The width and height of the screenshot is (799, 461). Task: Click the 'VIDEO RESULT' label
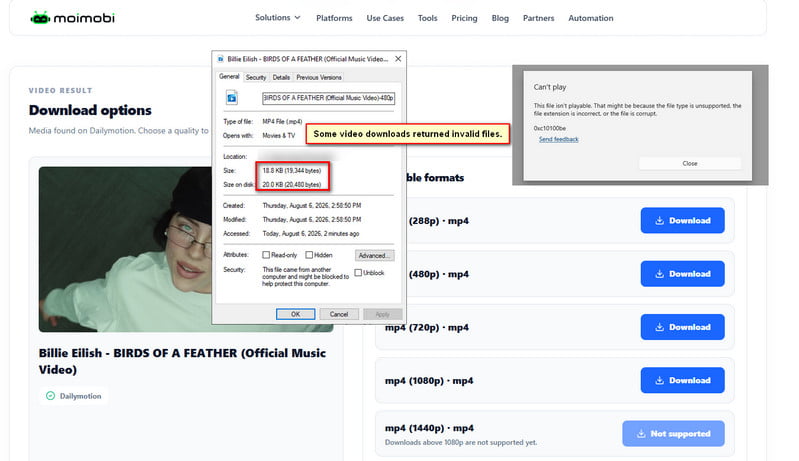pyautogui.click(x=60, y=90)
